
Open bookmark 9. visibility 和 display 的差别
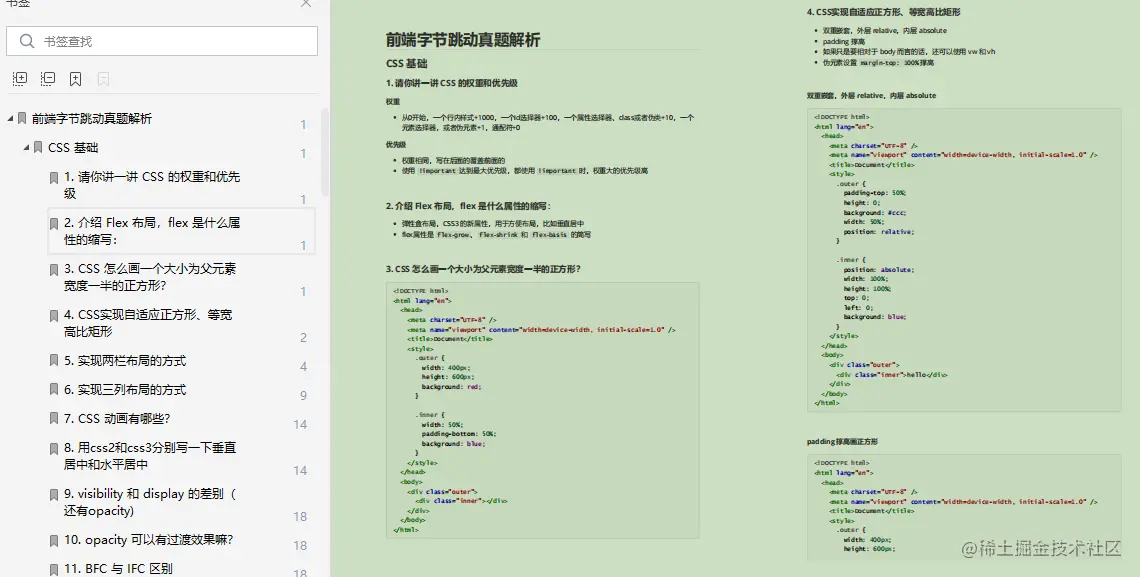click(150, 501)
